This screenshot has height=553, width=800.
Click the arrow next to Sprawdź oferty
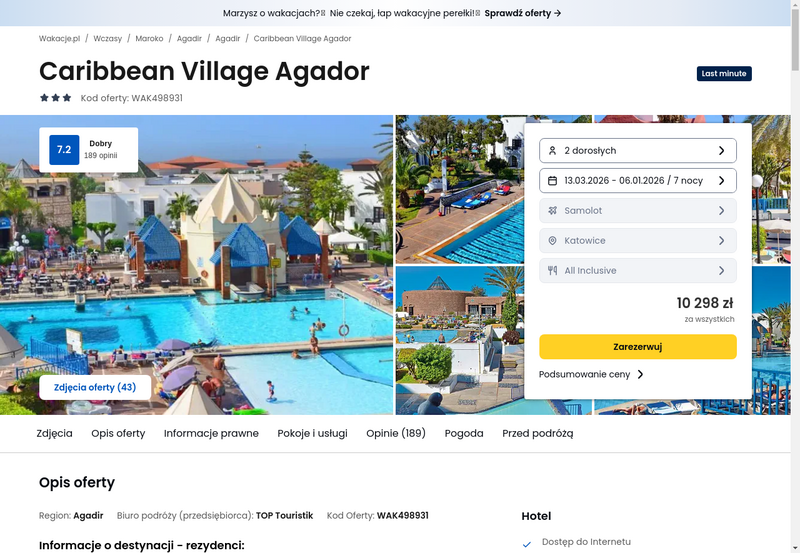(x=557, y=13)
